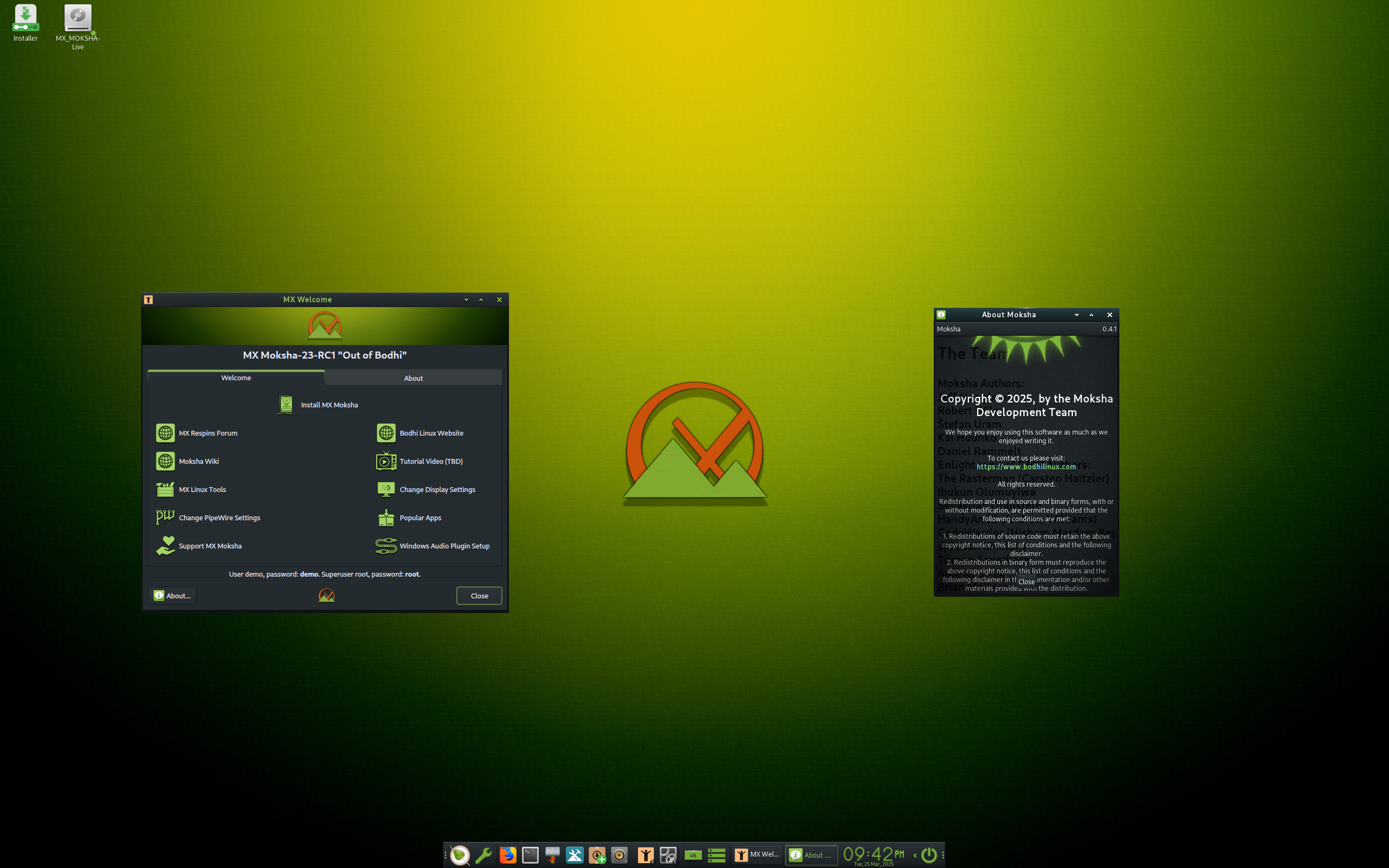Launch MX Linux Tools toolbox icon
Image resolution: width=1389 pixels, height=868 pixels.
click(165, 489)
